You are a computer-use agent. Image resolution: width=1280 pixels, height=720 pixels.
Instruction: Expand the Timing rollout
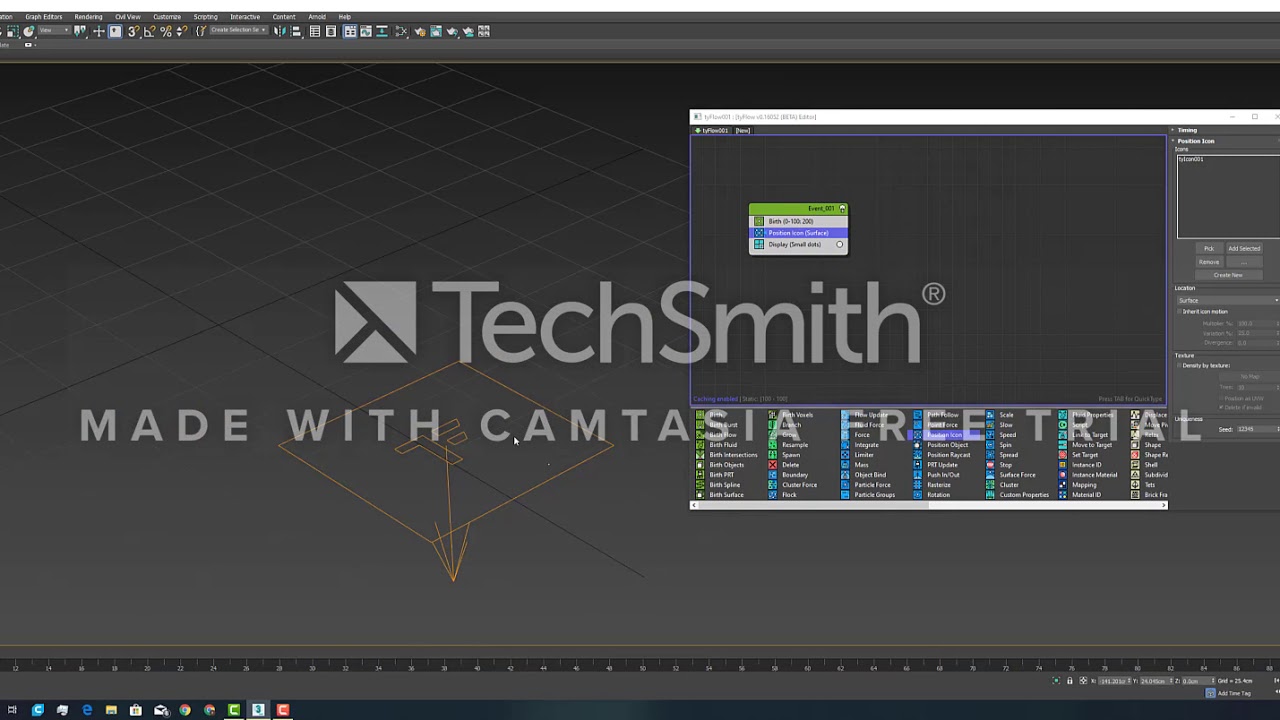point(1187,130)
